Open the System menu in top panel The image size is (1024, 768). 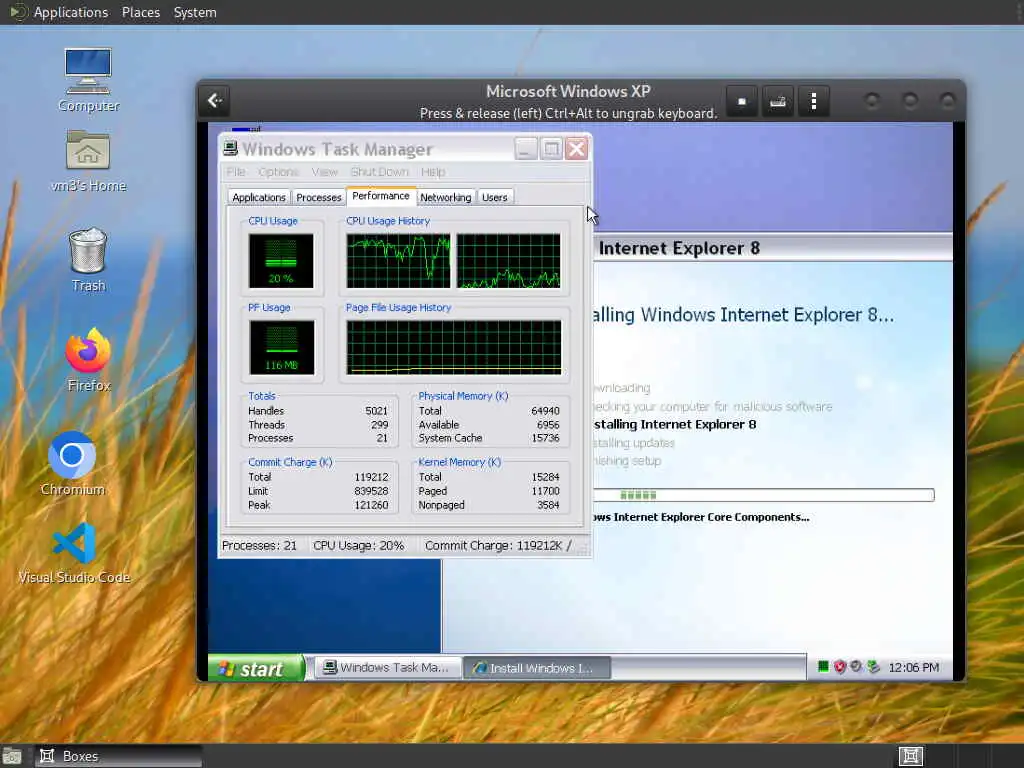click(x=195, y=12)
